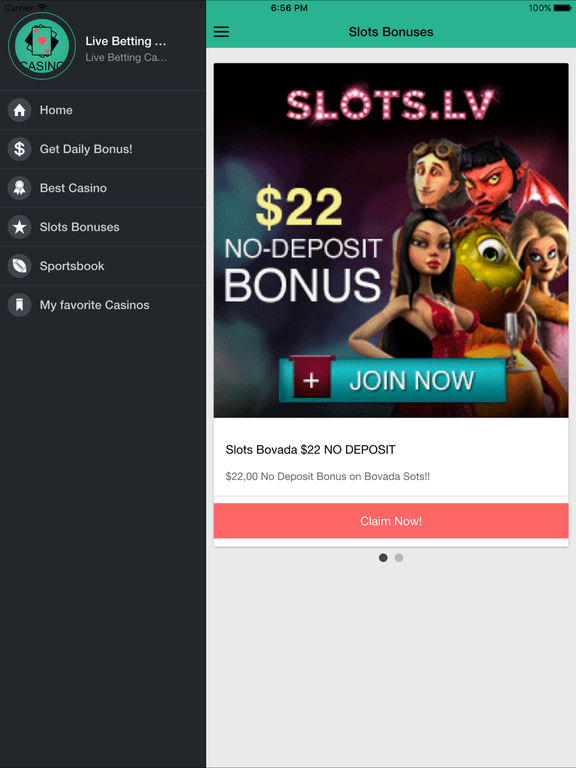Click the bookmark favorite Casinos icon

(x=20, y=305)
